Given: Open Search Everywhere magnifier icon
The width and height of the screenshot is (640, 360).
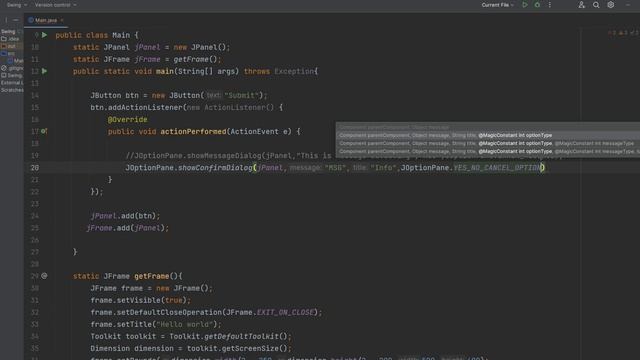Looking at the screenshot, I should 596,5.
